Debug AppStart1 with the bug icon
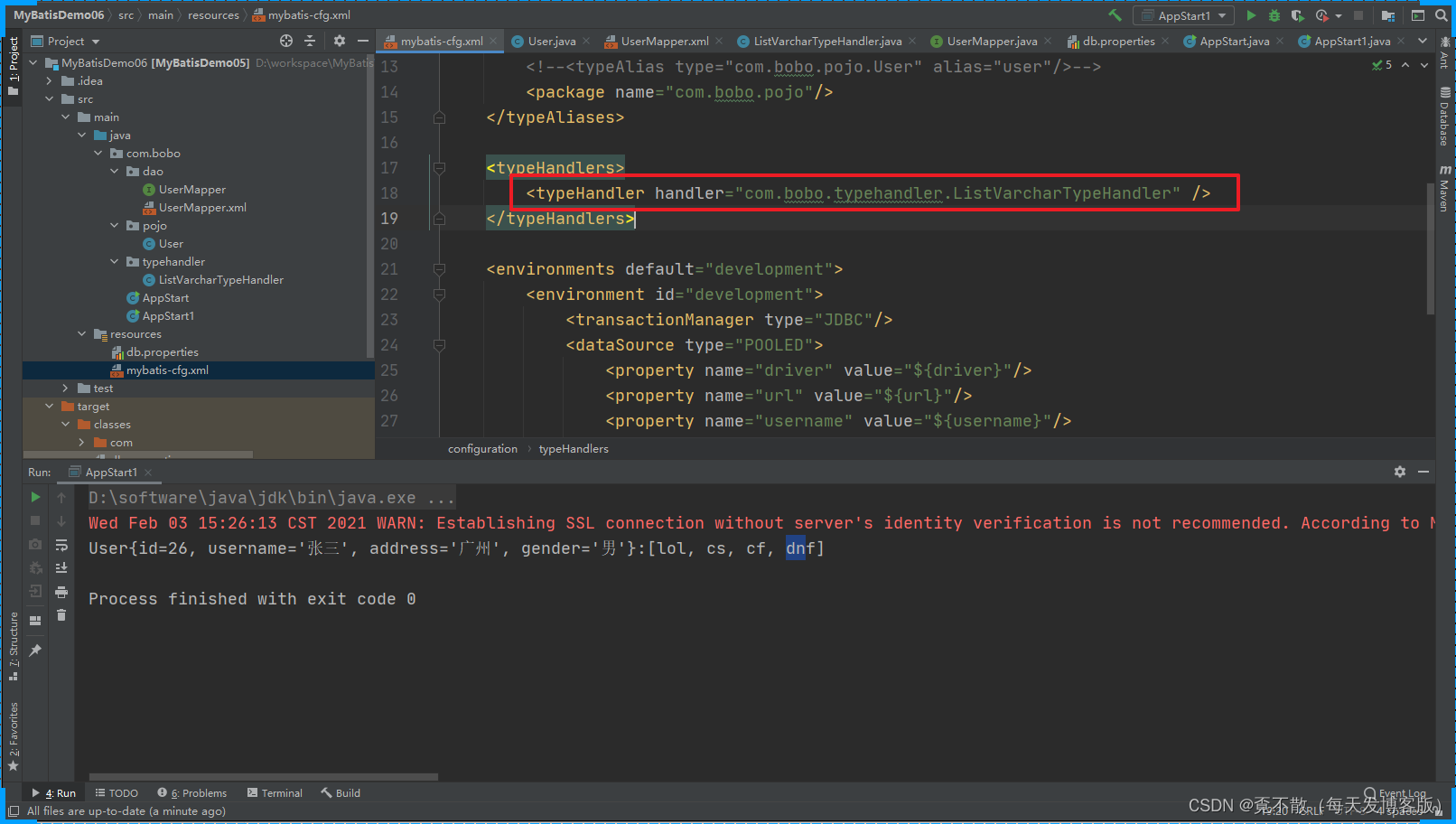Image resolution: width=1456 pixels, height=824 pixels. click(x=1274, y=15)
